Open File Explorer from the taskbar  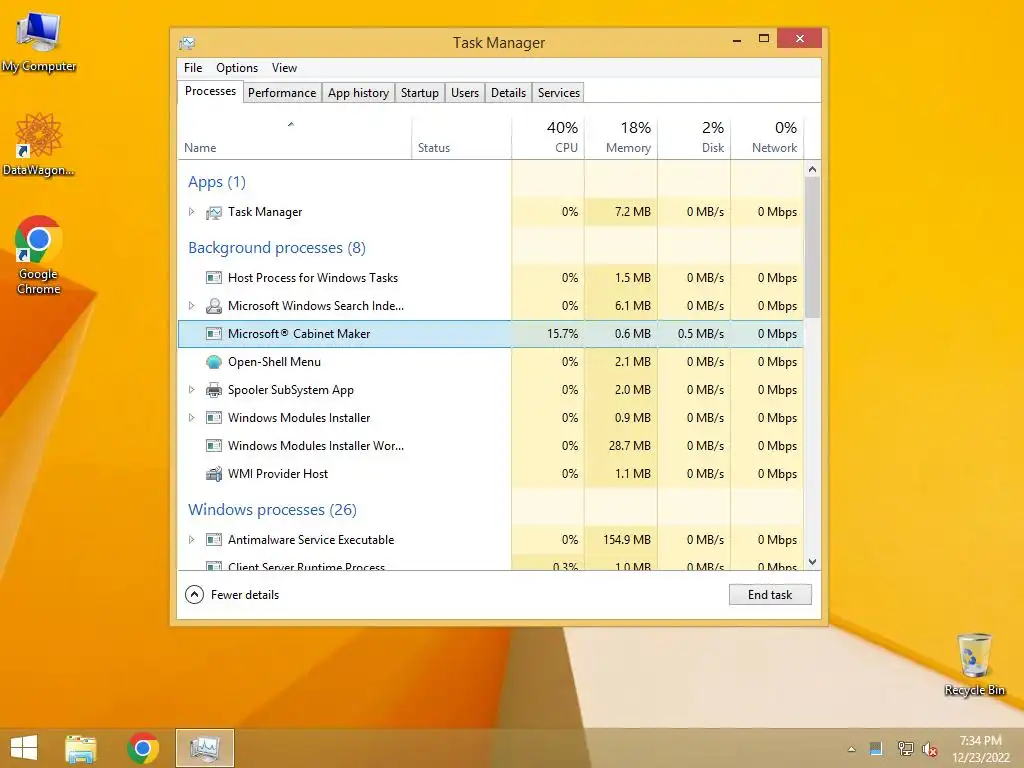coord(80,748)
